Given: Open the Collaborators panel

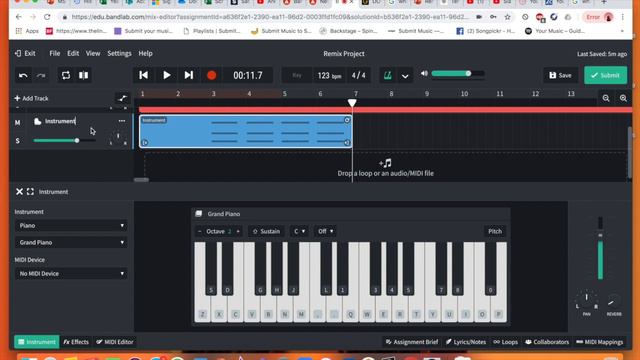Looking at the screenshot, I should coord(547,342).
